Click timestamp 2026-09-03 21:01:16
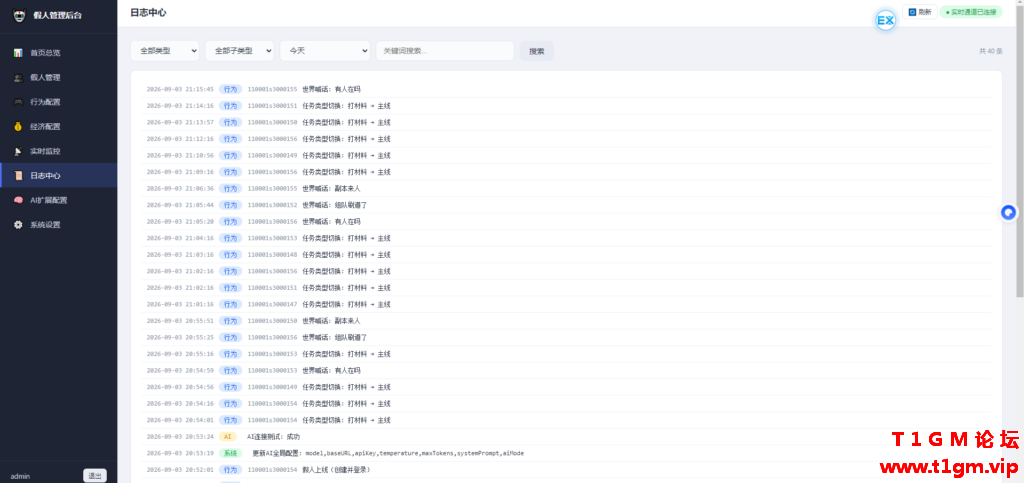1024x483 pixels. point(180,304)
